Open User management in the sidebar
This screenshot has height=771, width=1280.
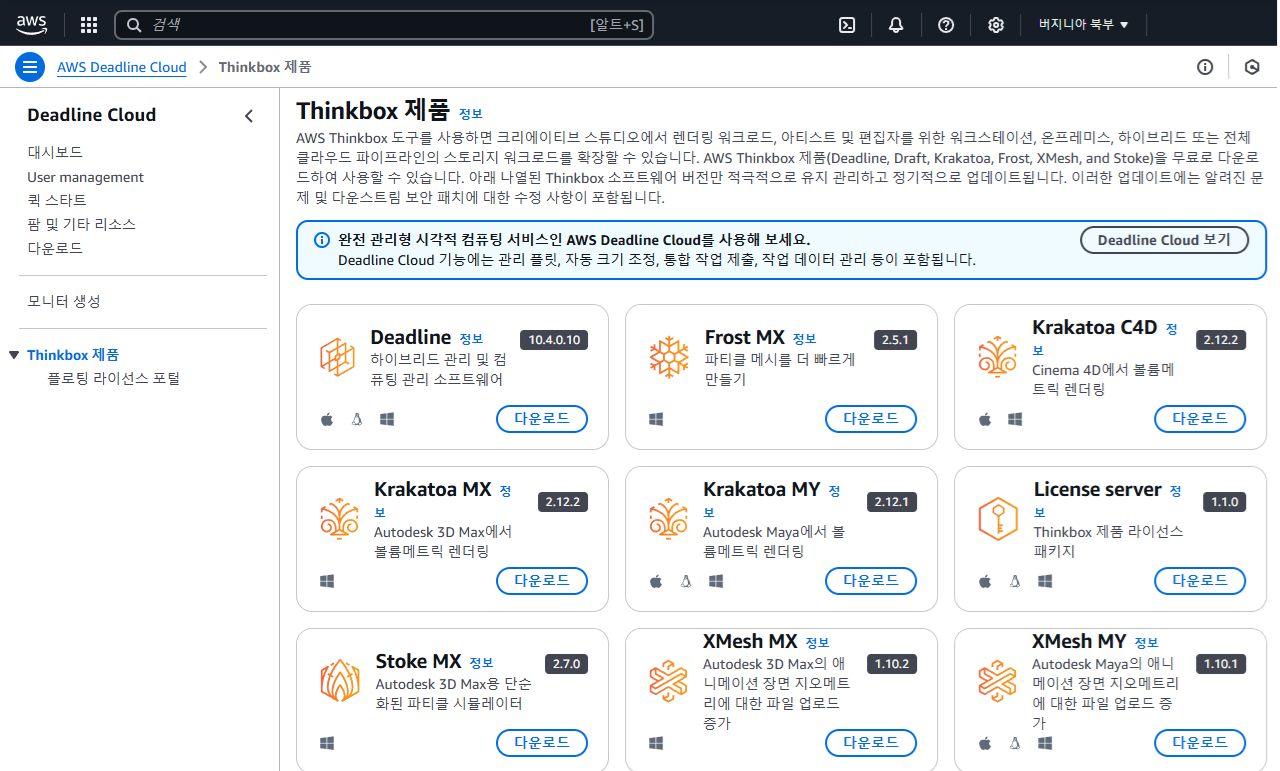(86, 177)
